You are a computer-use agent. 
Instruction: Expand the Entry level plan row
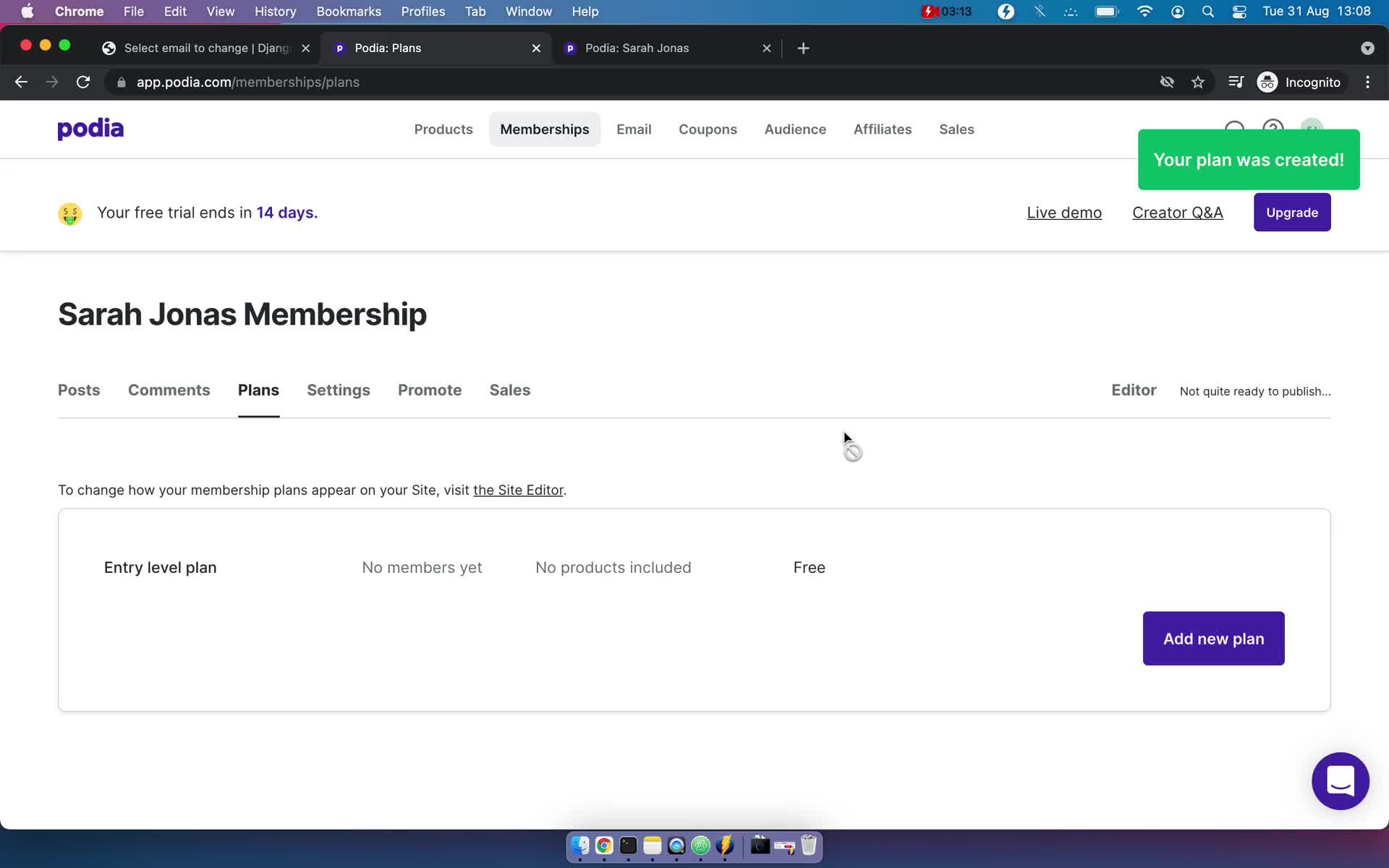point(160,567)
